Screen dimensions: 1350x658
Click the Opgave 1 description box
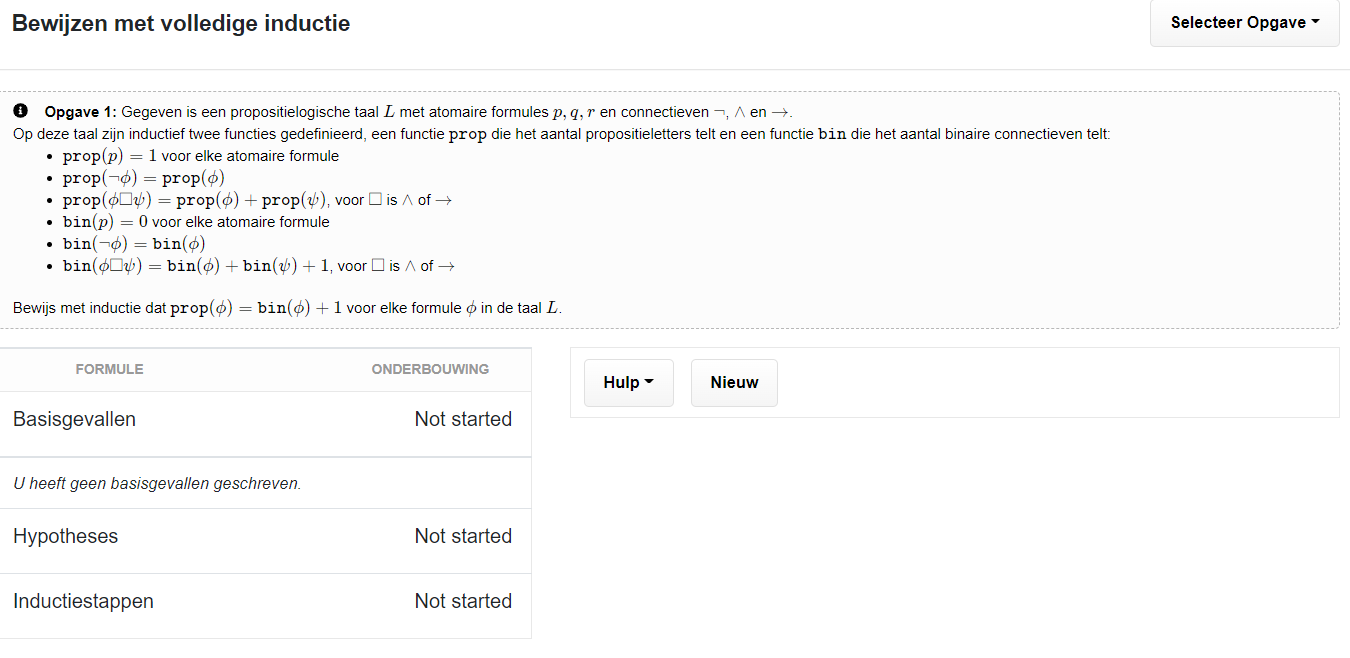tap(675, 208)
